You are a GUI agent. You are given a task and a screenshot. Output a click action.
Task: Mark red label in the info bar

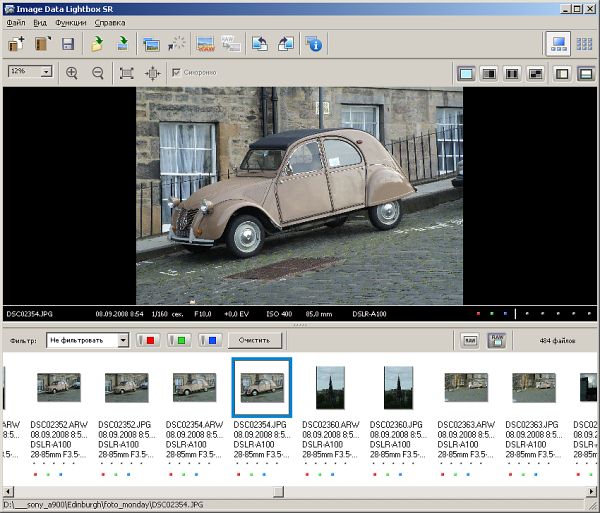click(478, 314)
